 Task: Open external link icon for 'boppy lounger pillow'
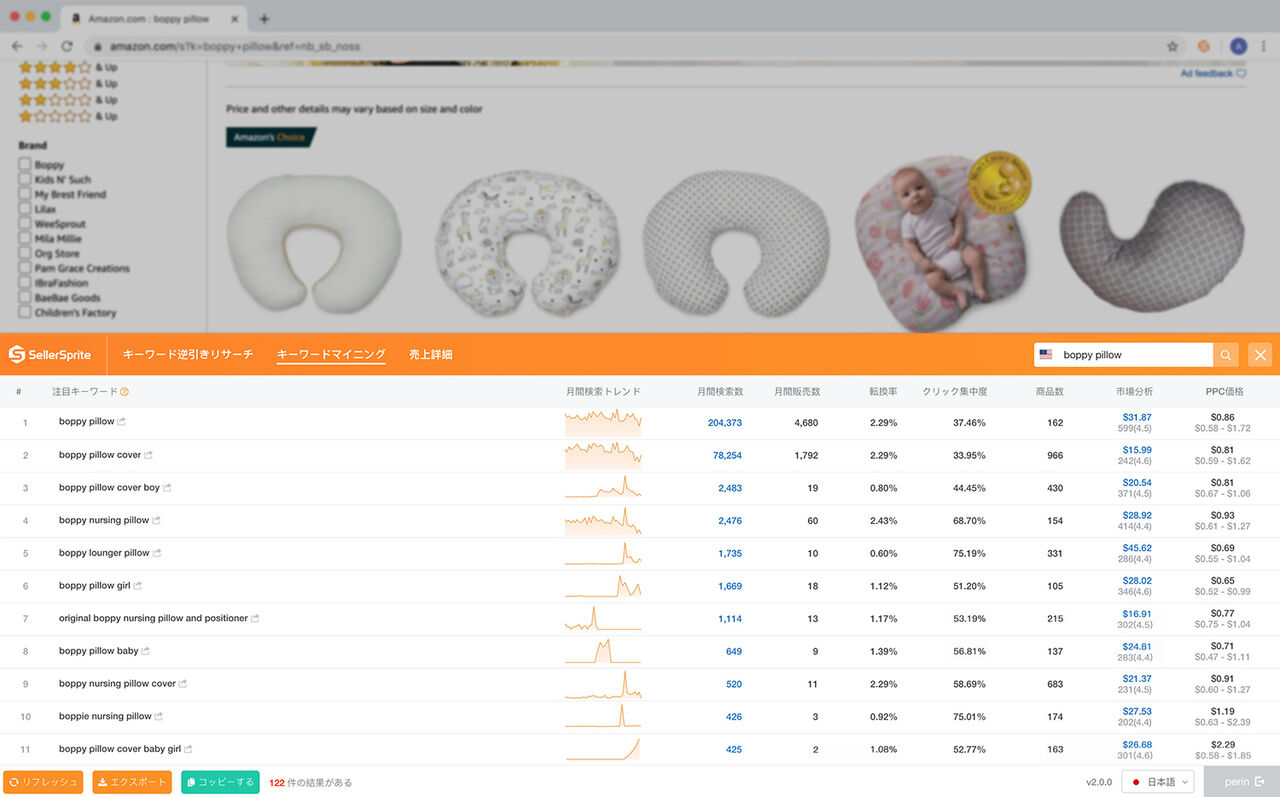[157, 553]
